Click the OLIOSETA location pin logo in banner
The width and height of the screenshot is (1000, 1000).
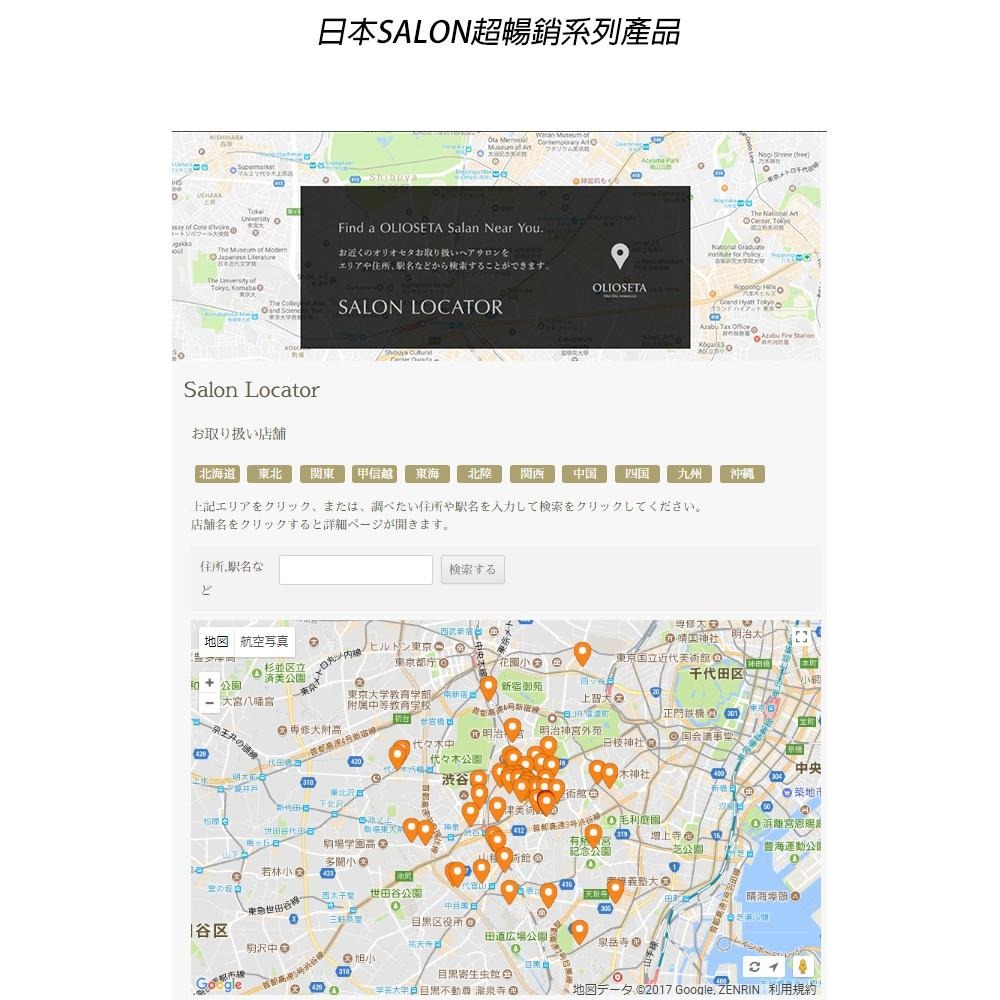pyautogui.click(x=620, y=257)
